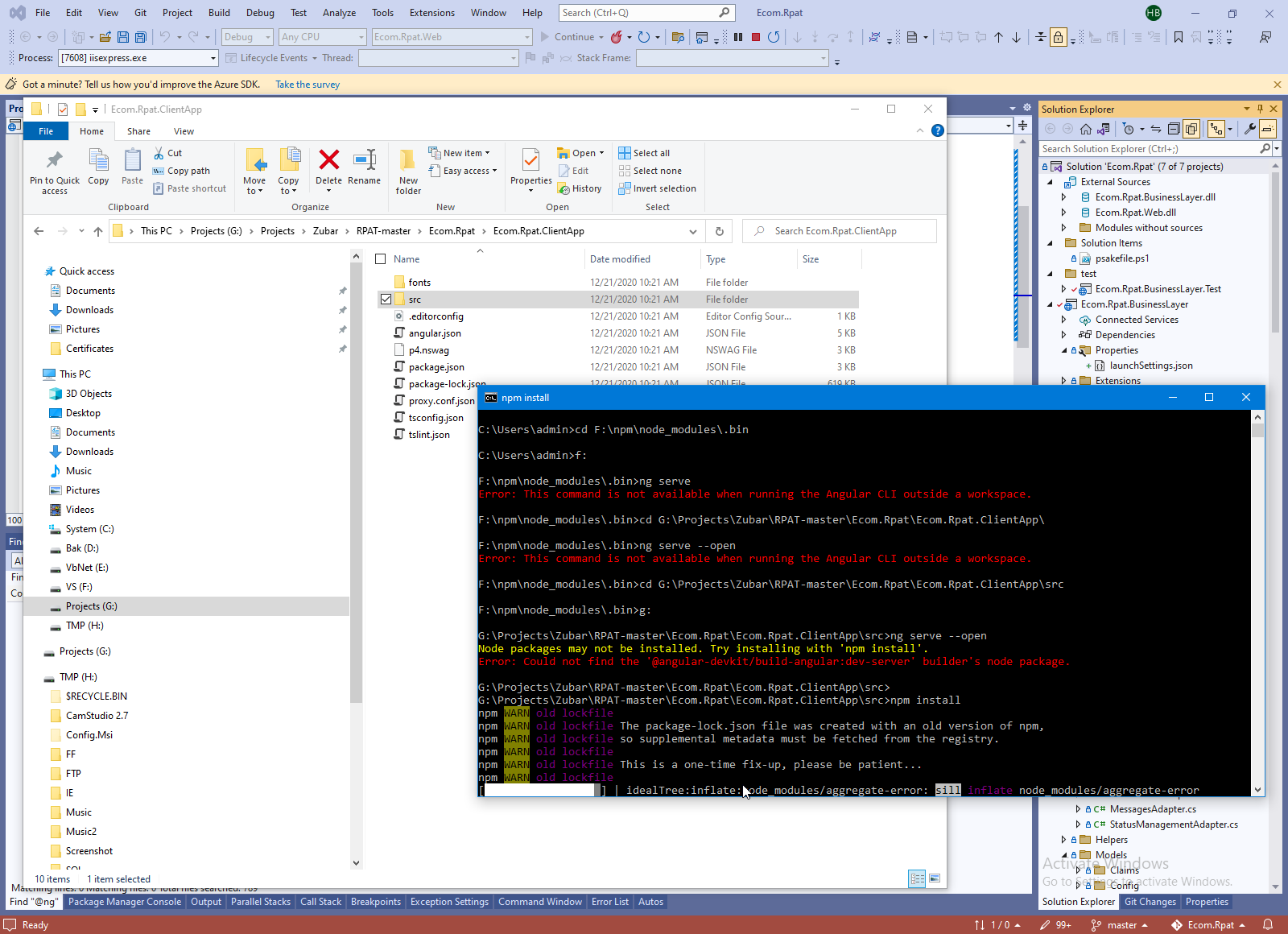Image resolution: width=1288 pixels, height=934 pixels.
Task: Toggle select-all checkbox in Name column header
Action: click(x=381, y=259)
